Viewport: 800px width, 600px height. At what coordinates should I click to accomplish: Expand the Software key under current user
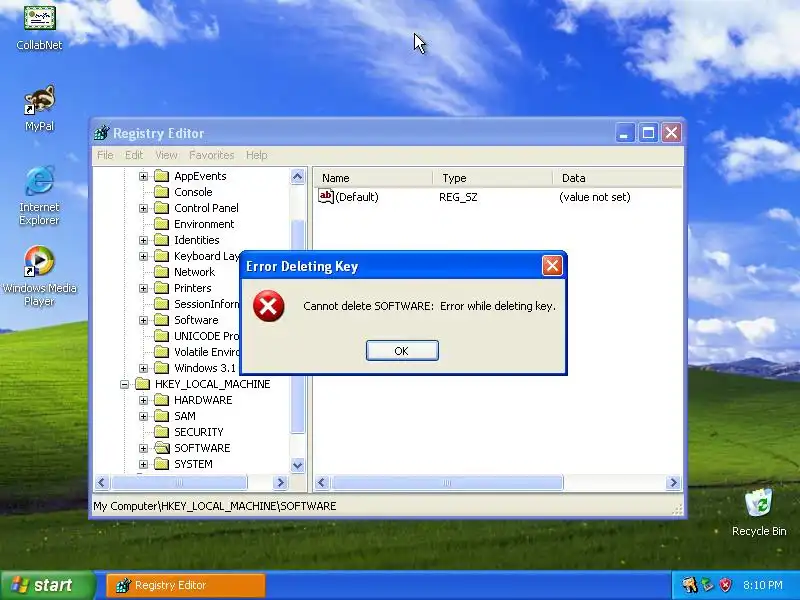143,320
